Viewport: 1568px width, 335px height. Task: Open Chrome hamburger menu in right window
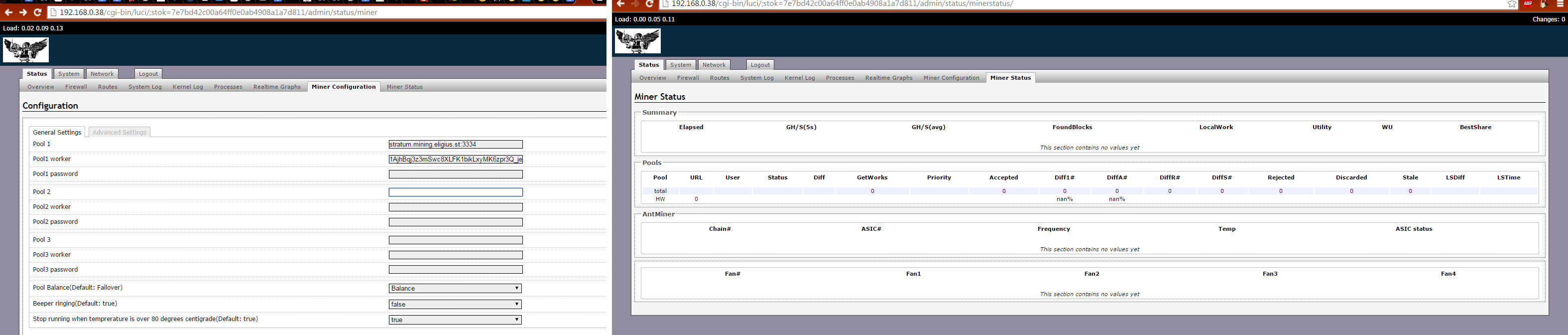[1560, 3]
